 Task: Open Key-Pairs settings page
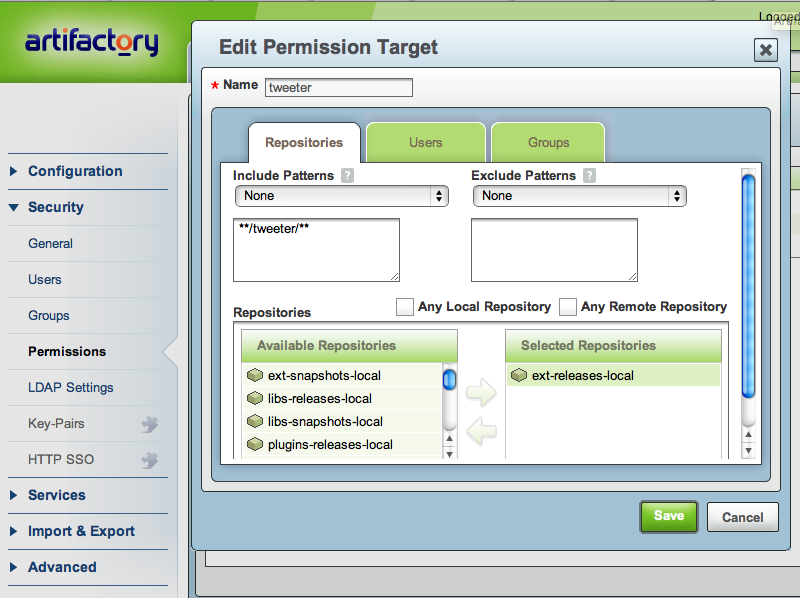(56, 423)
